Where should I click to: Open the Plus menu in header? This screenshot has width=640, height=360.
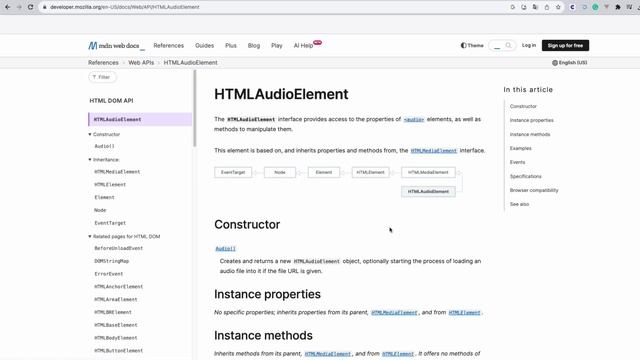pos(231,45)
